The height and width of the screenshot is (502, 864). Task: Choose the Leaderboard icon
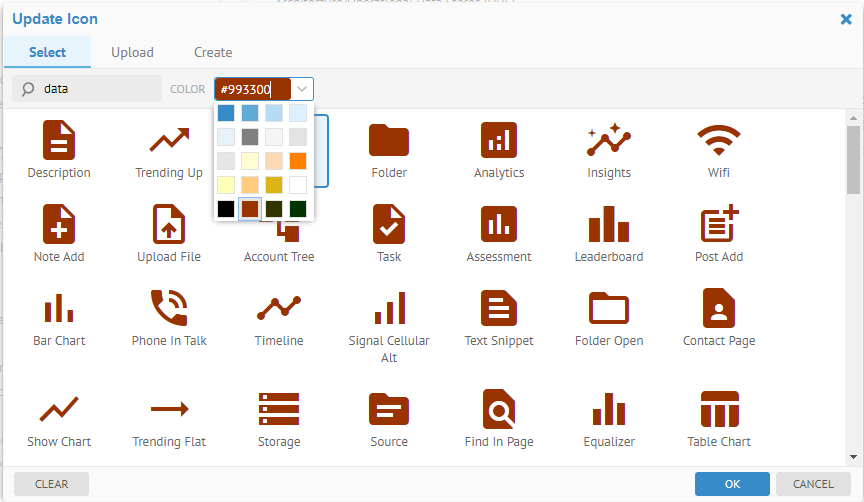[608, 225]
